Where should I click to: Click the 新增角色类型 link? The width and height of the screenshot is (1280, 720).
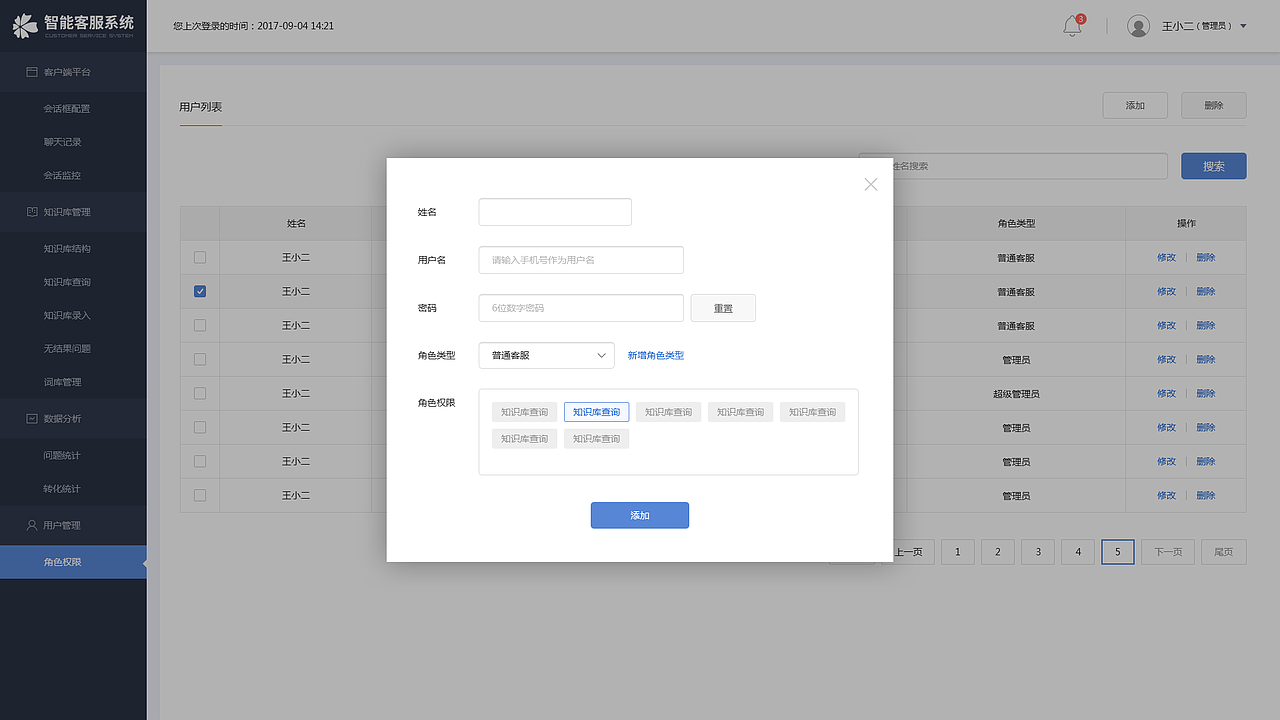(656, 355)
